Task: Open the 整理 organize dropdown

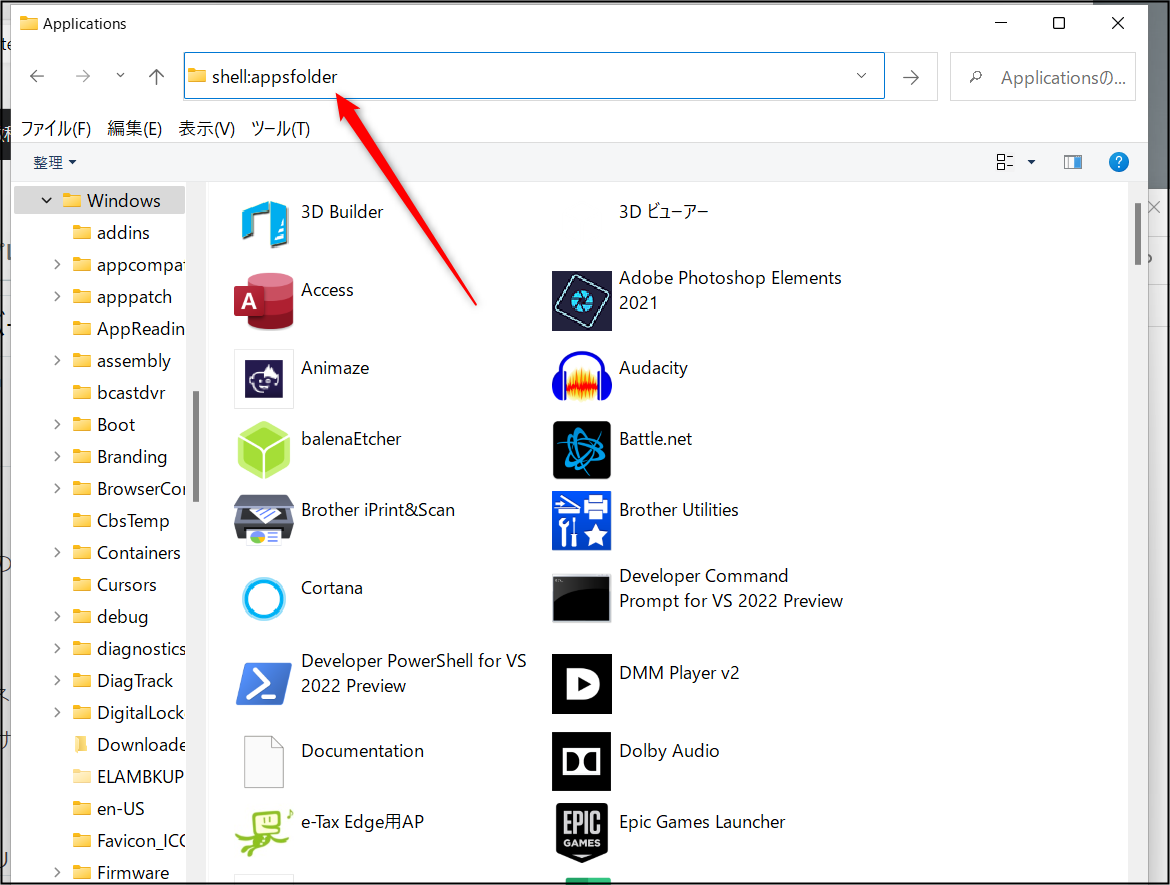Action: point(54,162)
